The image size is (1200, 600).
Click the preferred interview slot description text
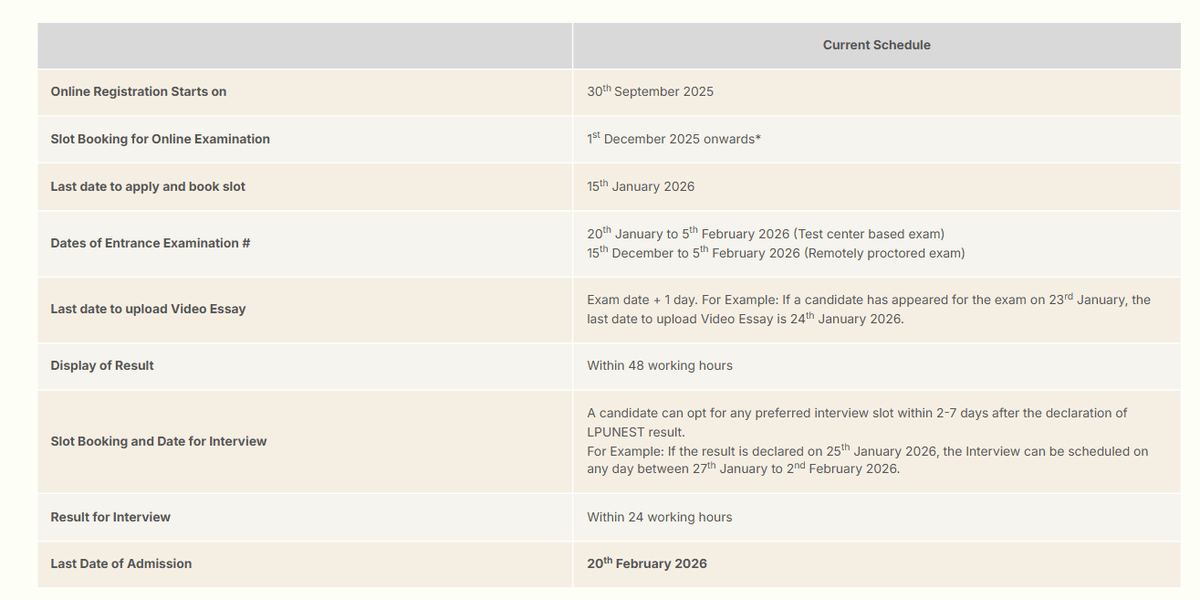(856, 413)
